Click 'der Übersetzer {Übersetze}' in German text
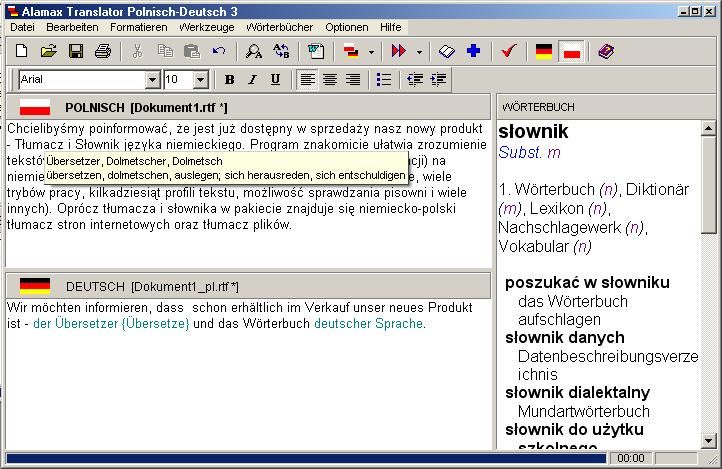Viewport: 722px width, 469px height. 111,323
